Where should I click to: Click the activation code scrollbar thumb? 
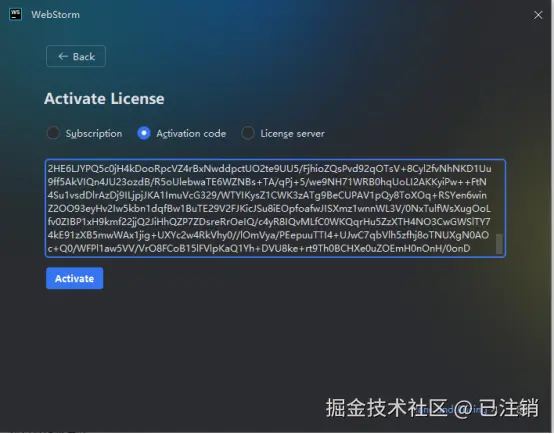point(499,244)
